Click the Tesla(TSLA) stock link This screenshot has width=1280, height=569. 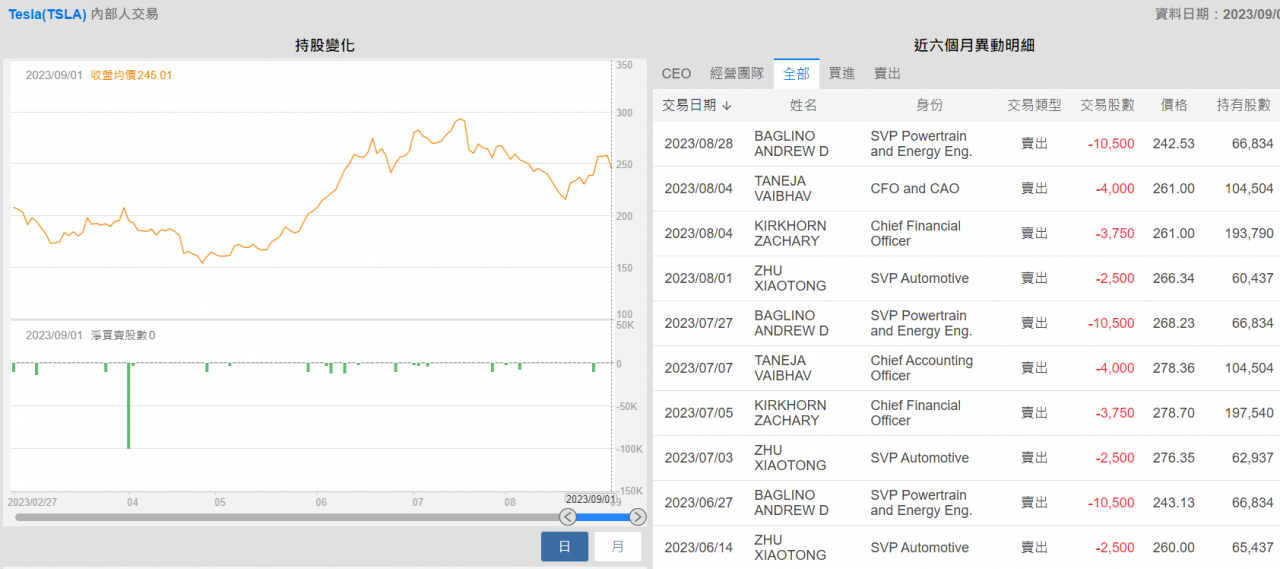(x=47, y=14)
